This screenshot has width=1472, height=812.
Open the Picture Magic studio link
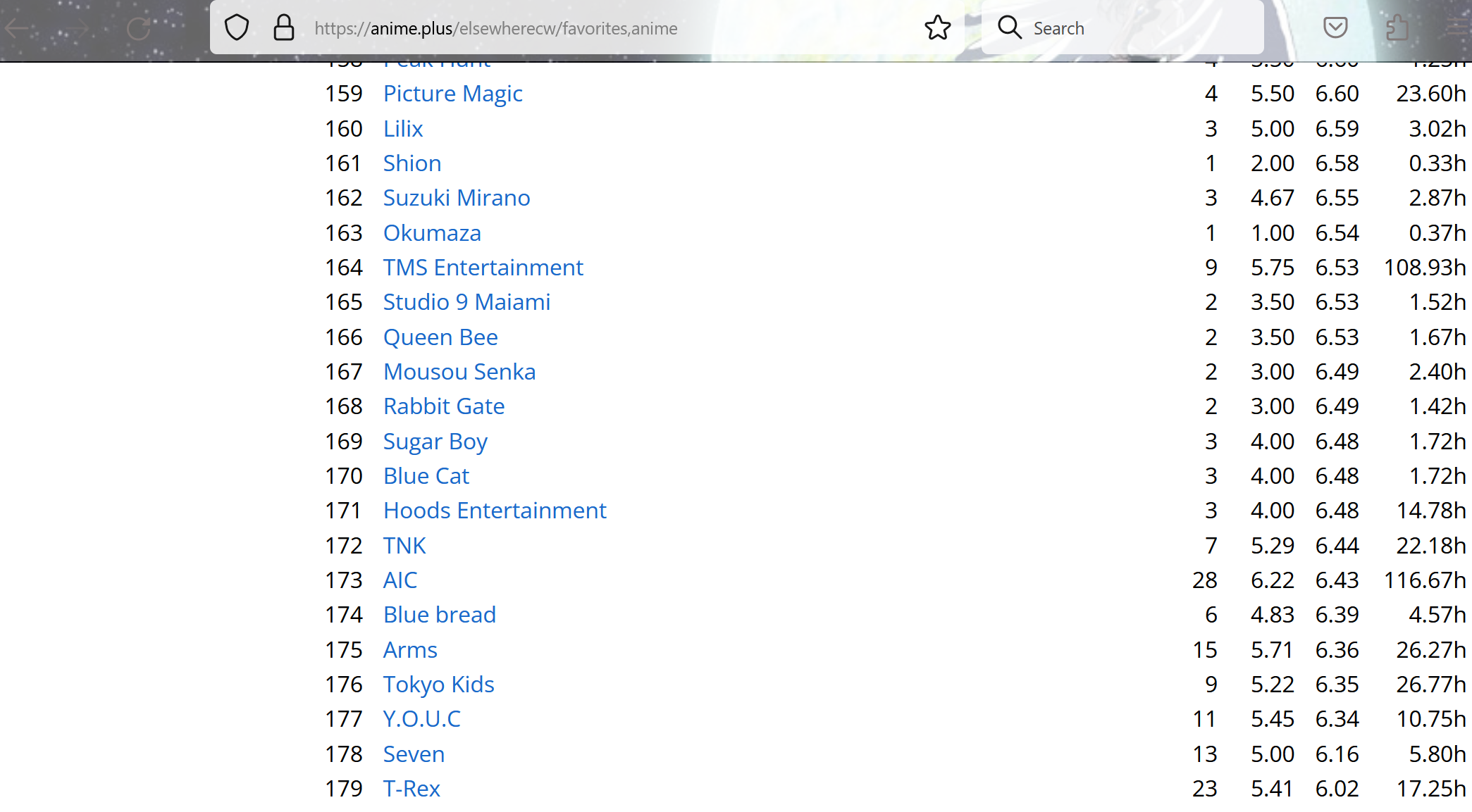click(x=452, y=94)
